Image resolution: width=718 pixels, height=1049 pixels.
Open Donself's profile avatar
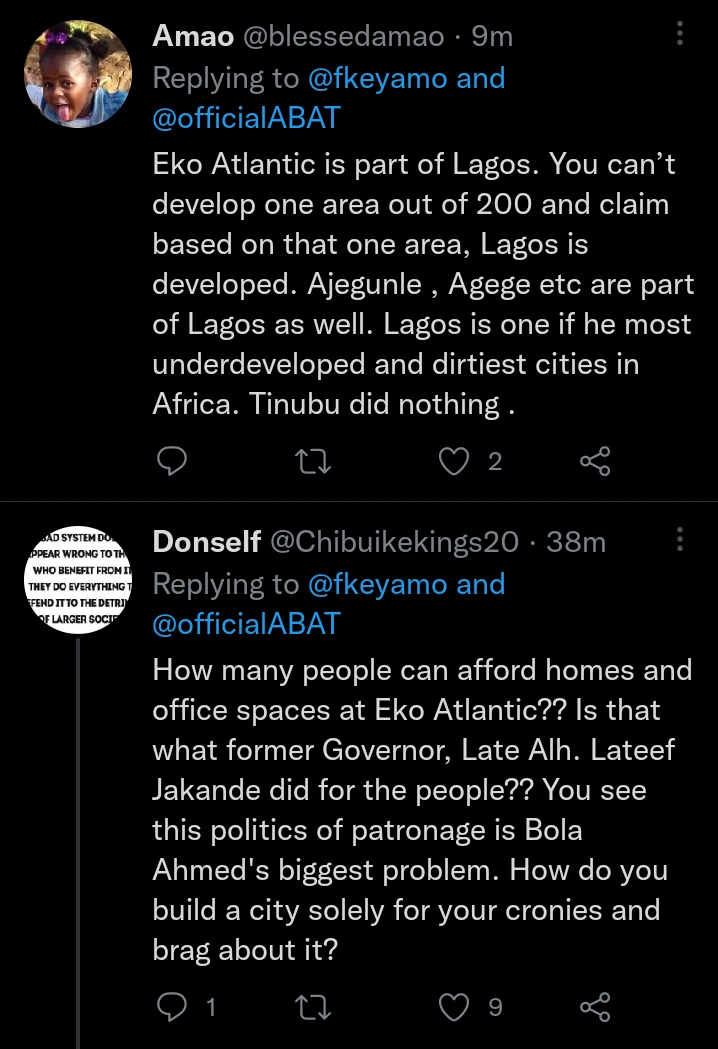click(78, 580)
